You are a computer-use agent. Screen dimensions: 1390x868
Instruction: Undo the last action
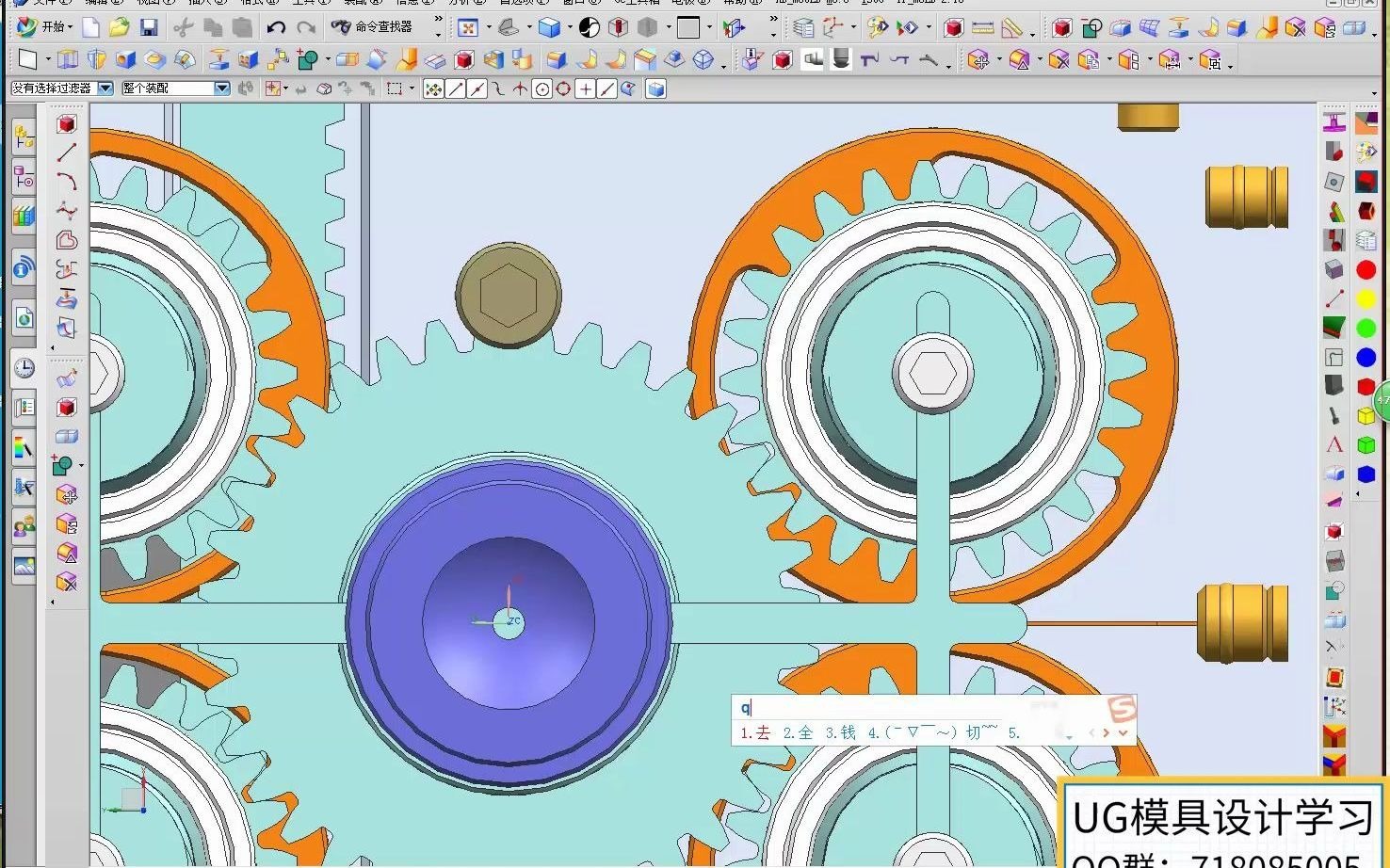pos(275,27)
